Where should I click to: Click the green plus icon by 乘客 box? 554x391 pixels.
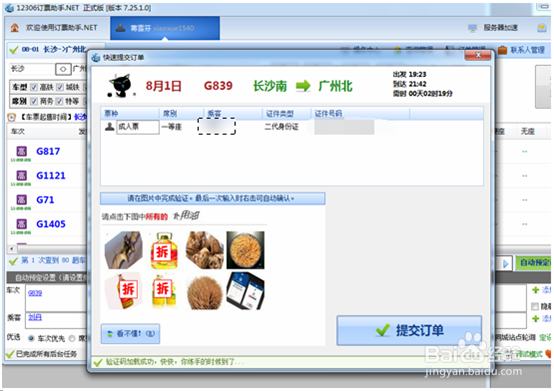pos(536,319)
